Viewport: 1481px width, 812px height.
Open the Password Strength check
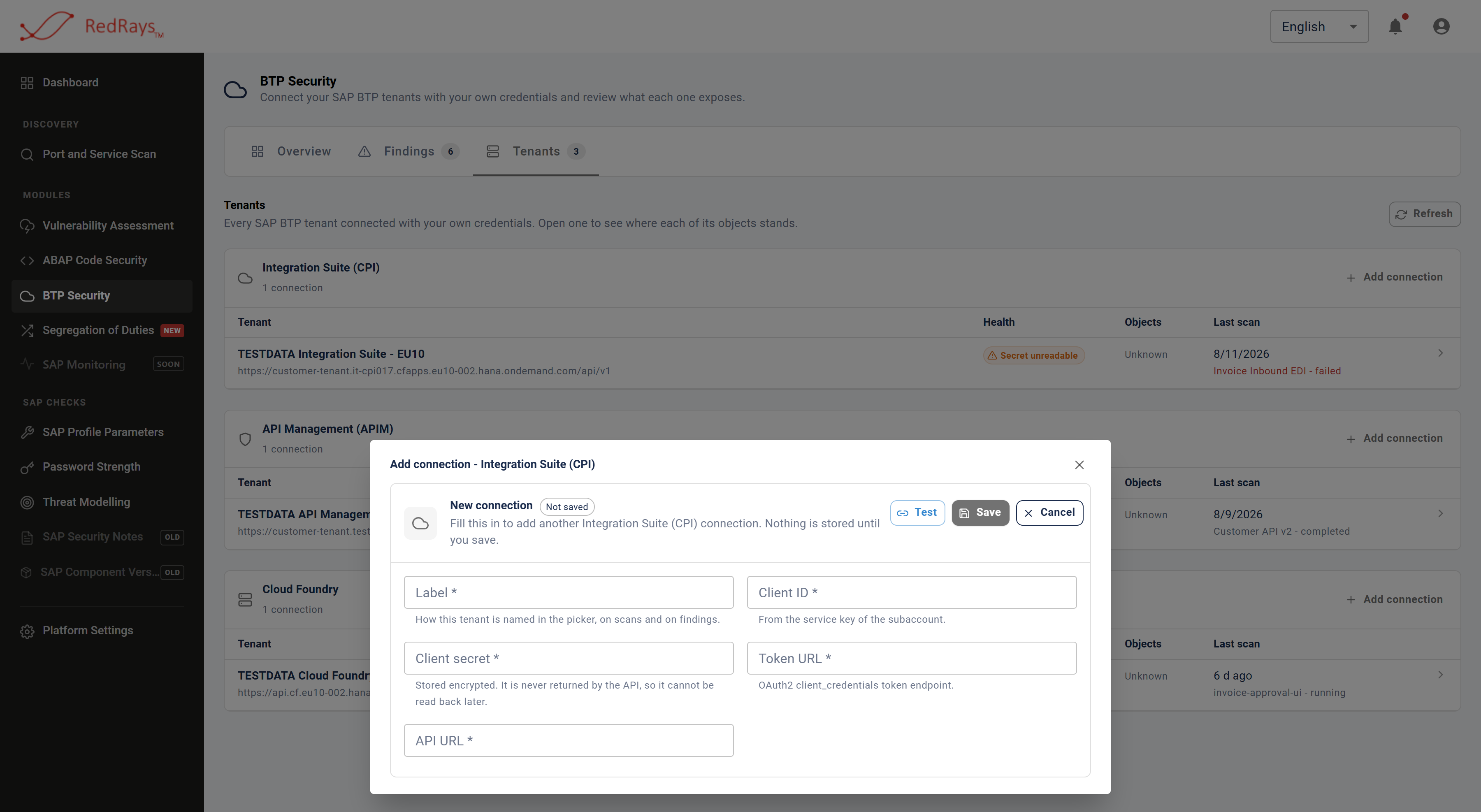point(102,466)
